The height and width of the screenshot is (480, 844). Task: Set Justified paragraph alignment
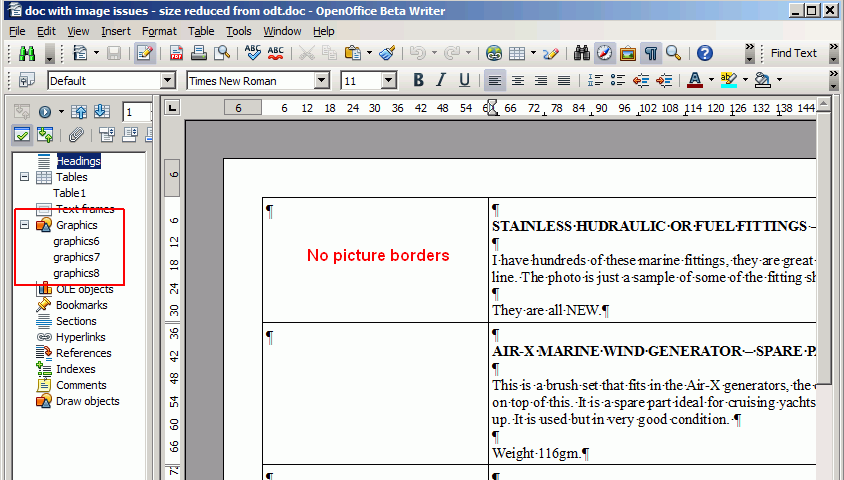(x=564, y=81)
